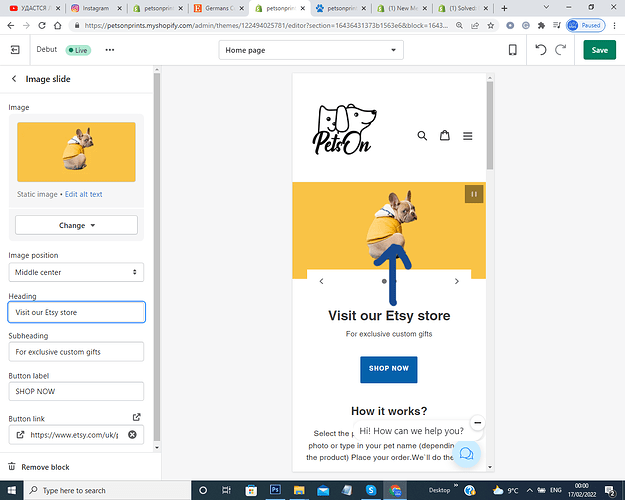
Task: Bookmark this page with star icon
Action: coord(491,26)
